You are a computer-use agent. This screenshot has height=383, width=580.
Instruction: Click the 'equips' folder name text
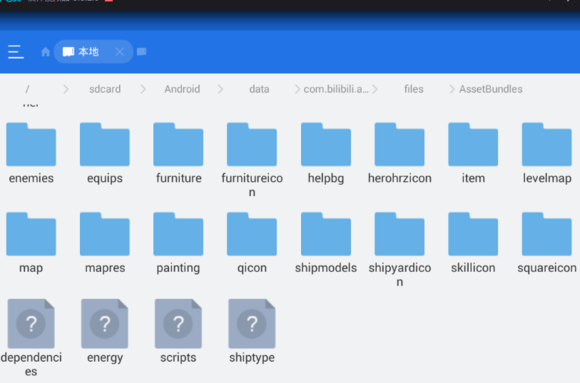pos(105,179)
